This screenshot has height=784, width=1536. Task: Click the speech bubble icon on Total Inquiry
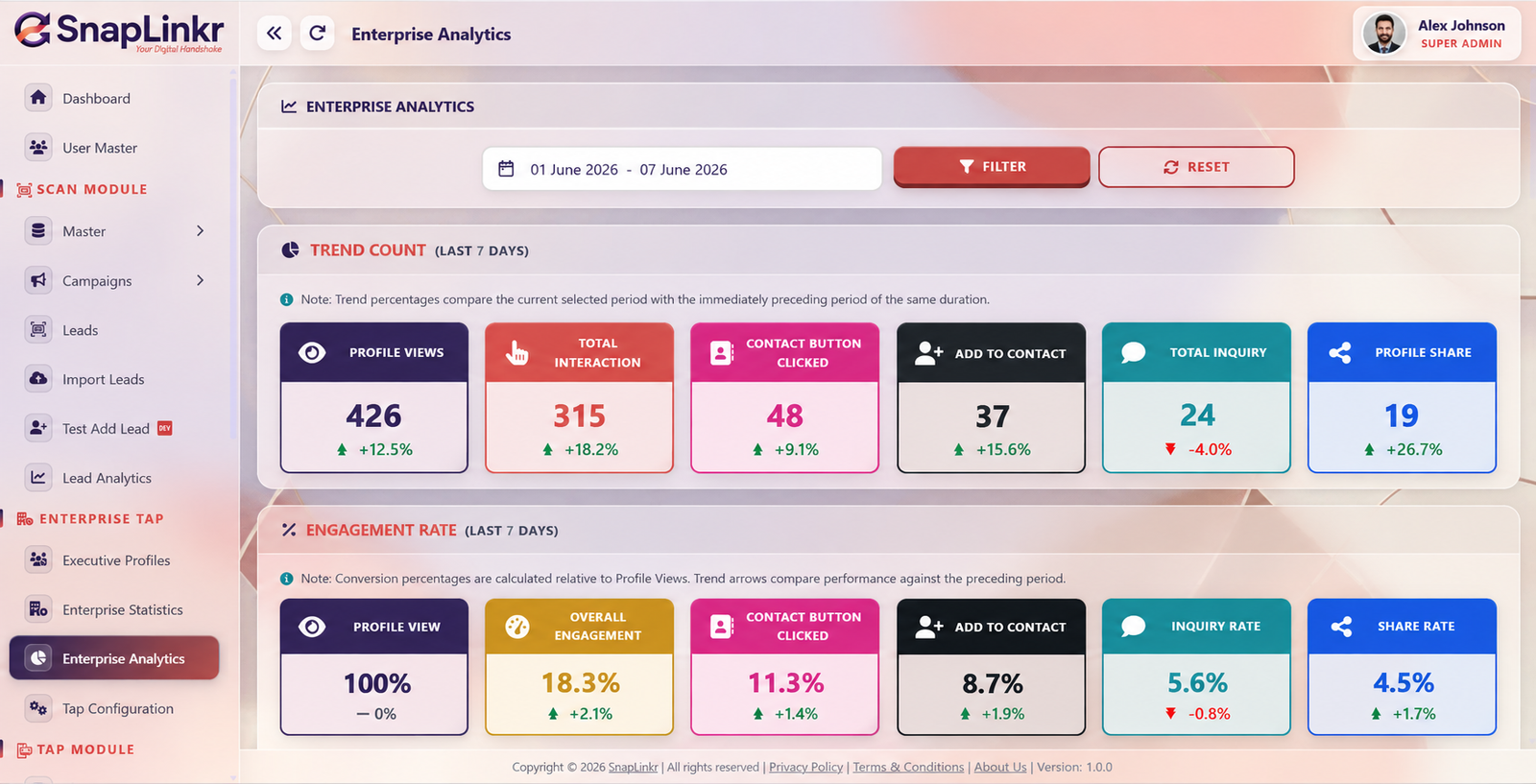pos(1133,352)
